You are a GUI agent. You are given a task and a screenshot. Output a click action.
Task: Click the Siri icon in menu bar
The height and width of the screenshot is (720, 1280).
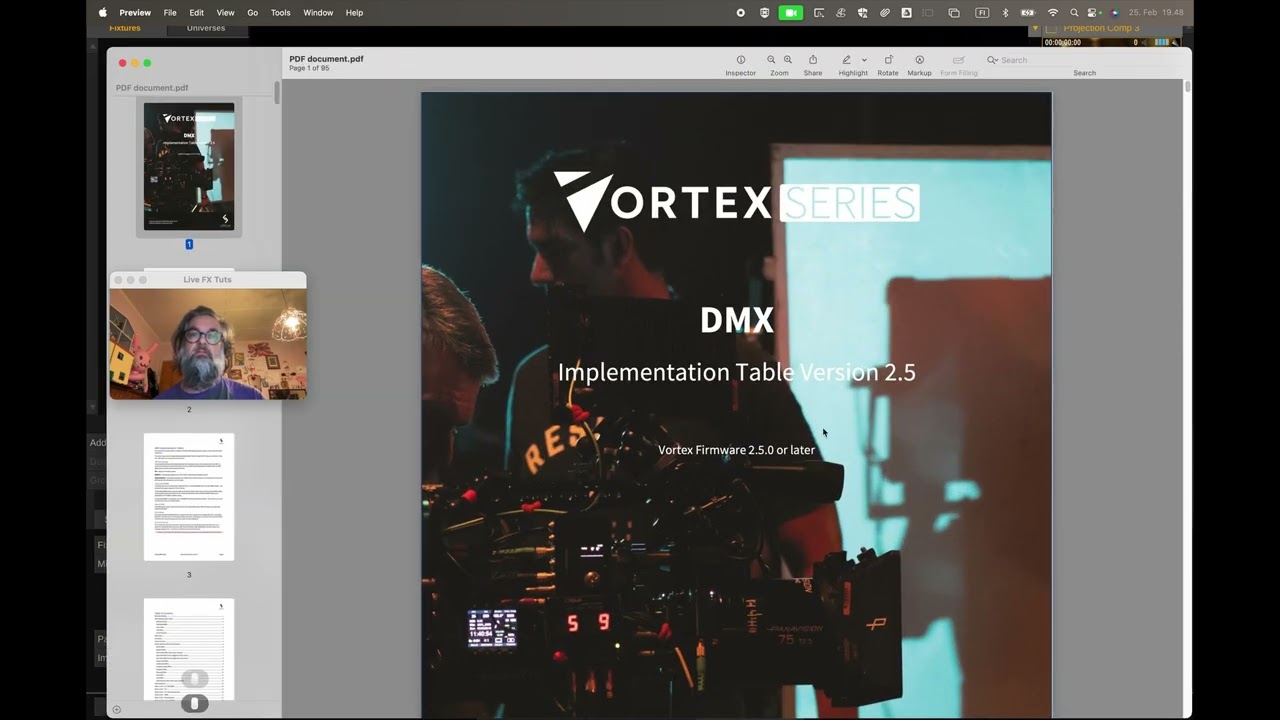[x=1115, y=13]
